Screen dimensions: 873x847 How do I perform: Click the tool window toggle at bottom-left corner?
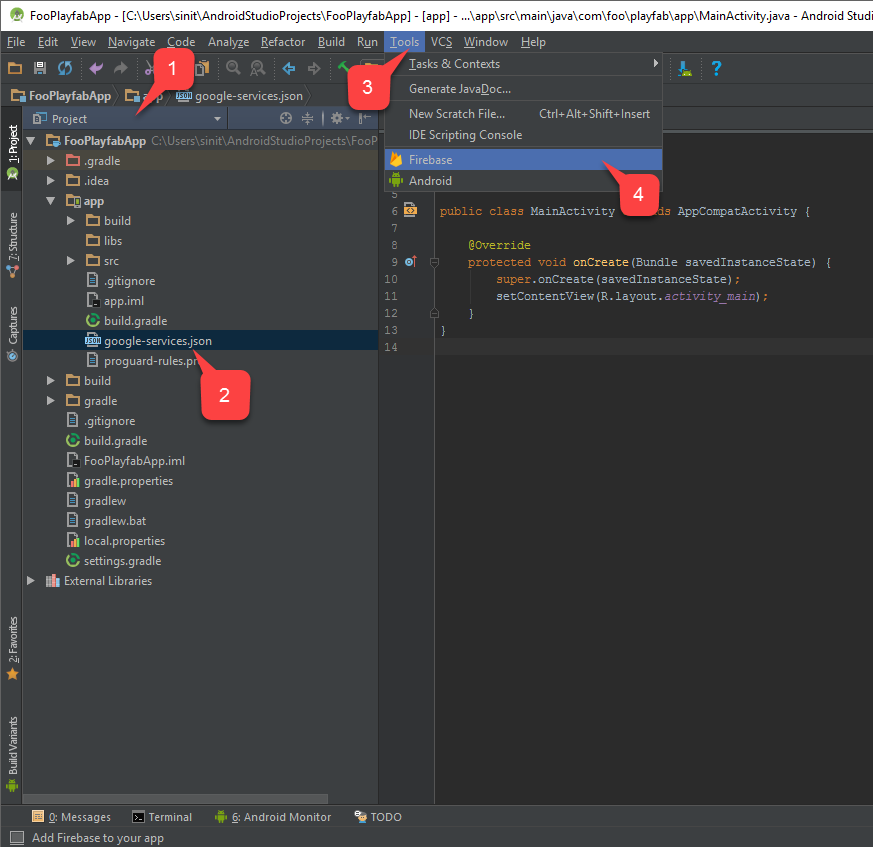pos(17,838)
